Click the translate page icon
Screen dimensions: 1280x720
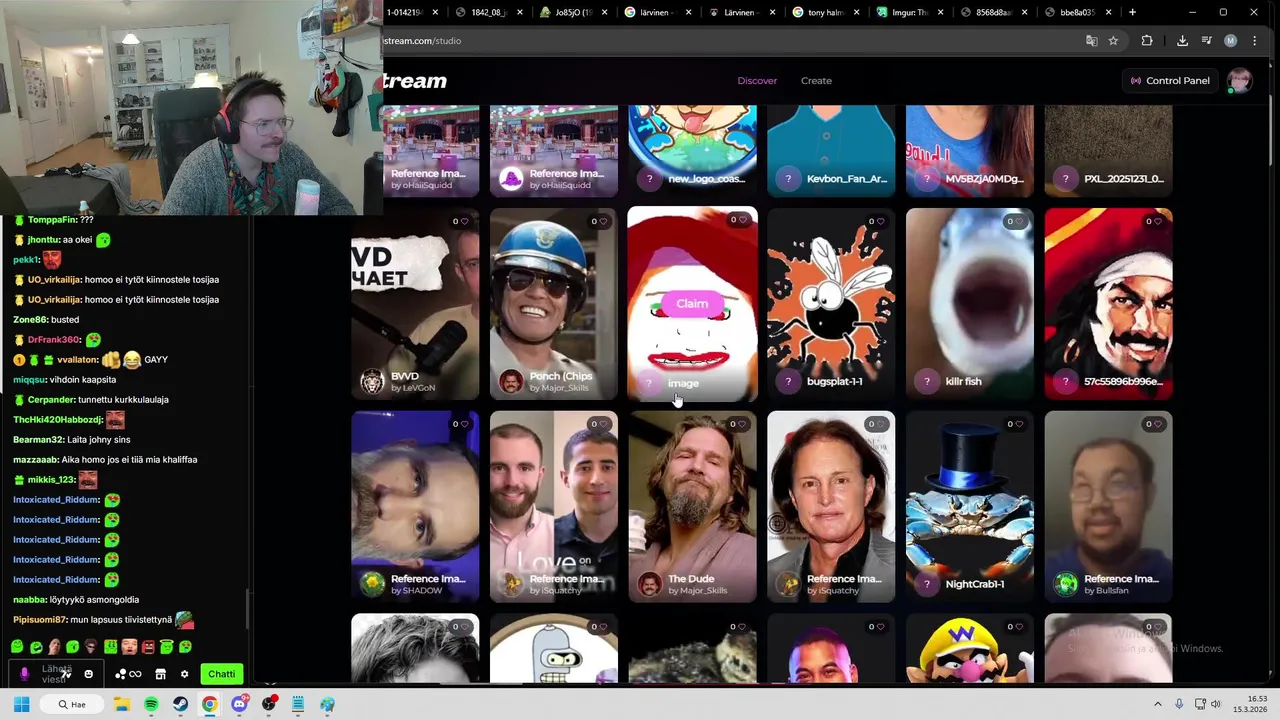coord(1091,41)
